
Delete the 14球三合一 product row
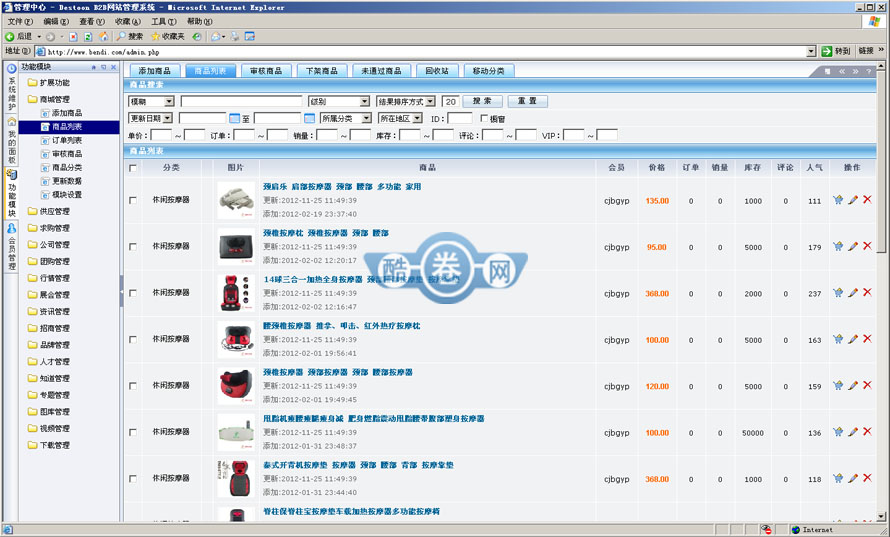pos(867,292)
